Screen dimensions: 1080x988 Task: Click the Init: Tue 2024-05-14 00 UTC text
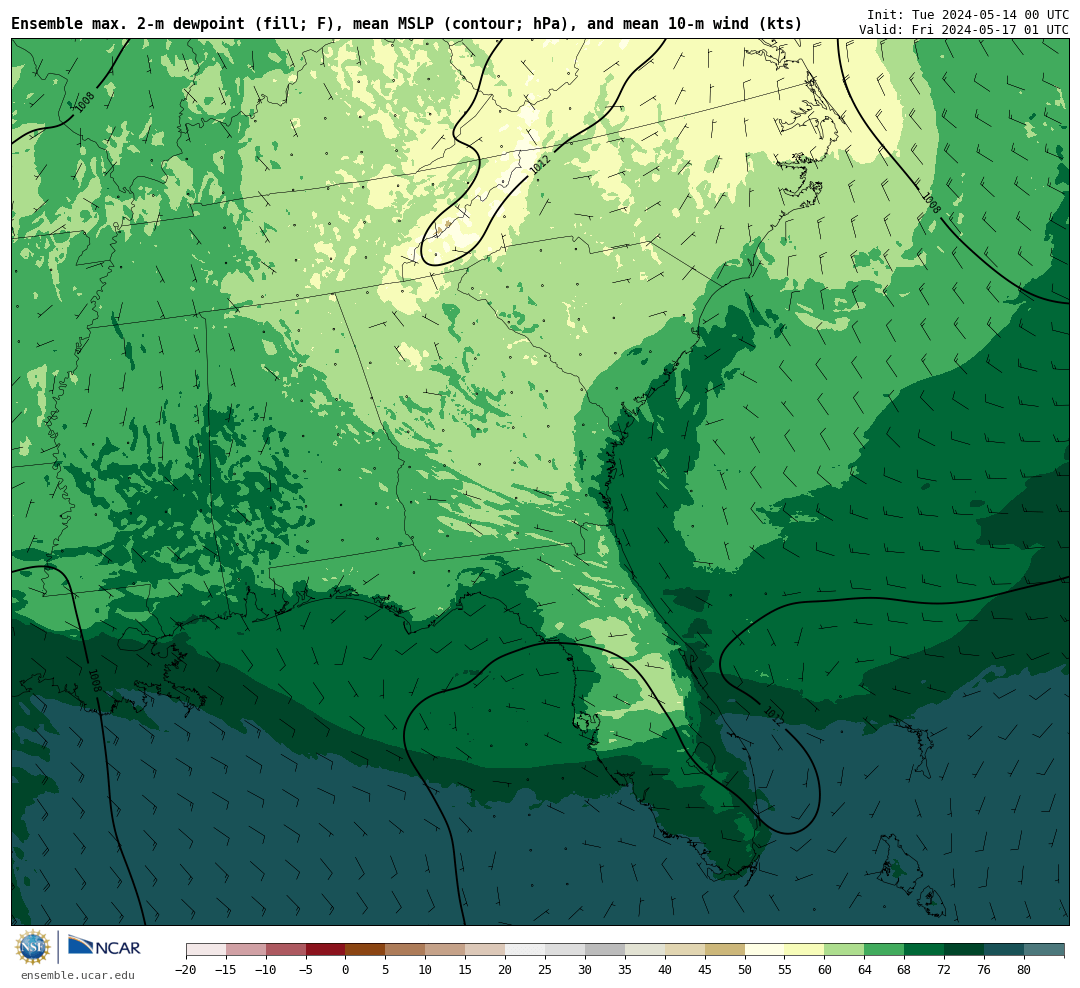pyautogui.click(x=967, y=14)
